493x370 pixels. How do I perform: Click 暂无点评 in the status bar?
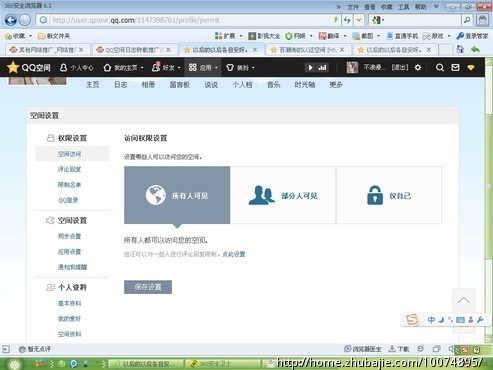35,349
